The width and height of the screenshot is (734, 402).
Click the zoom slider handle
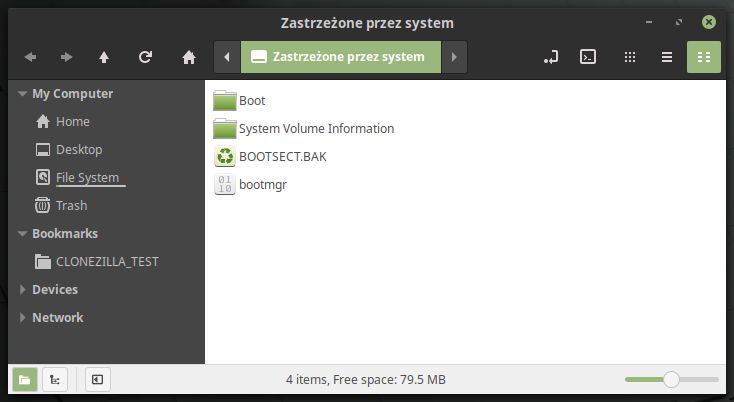pyautogui.click(x=671, y=380)
